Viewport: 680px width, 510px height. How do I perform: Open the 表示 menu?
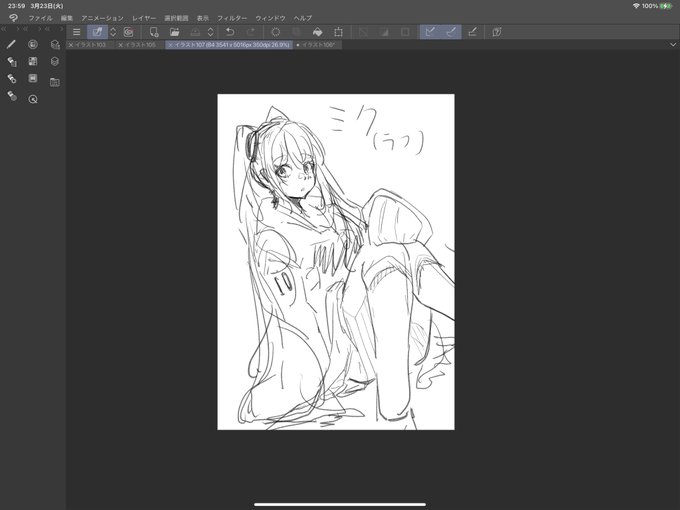203,18
